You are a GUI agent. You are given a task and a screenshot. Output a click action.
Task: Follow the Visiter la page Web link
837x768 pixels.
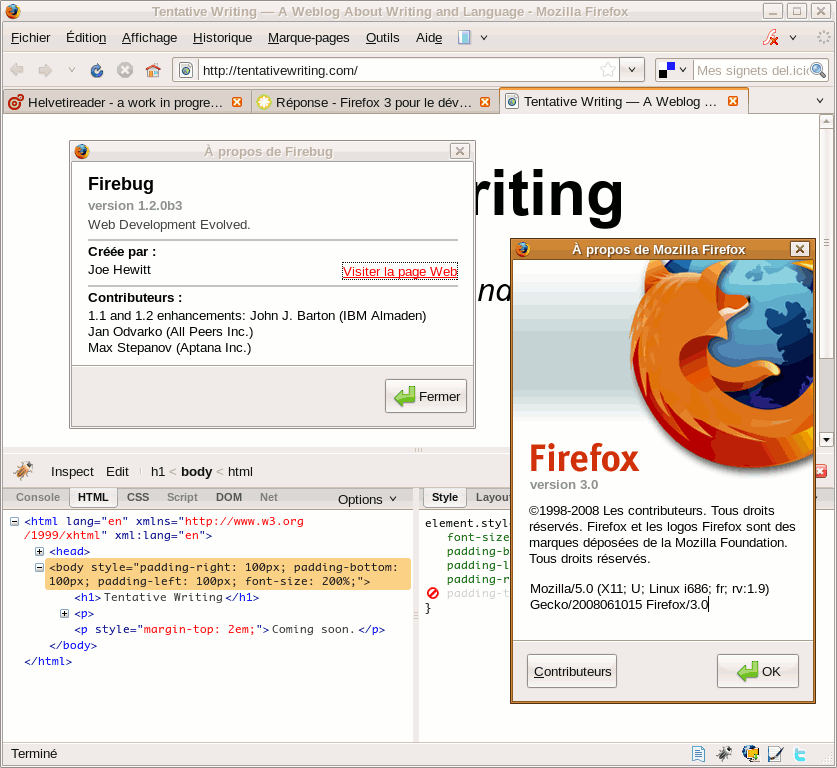pos(400,271)
